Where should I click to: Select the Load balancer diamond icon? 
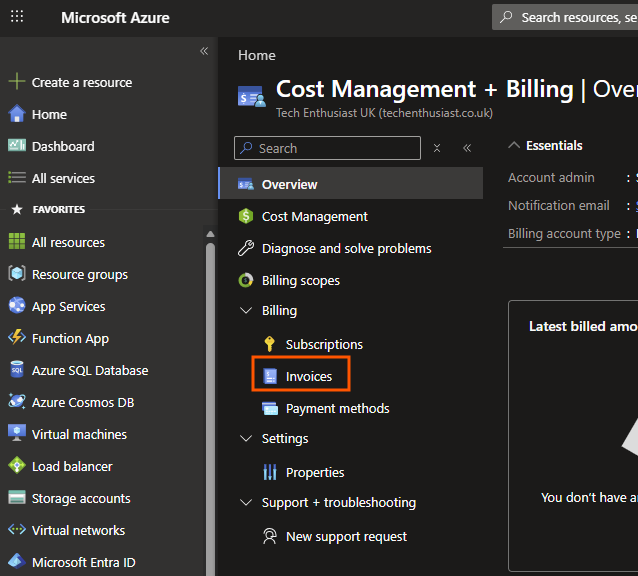(17, 465)
